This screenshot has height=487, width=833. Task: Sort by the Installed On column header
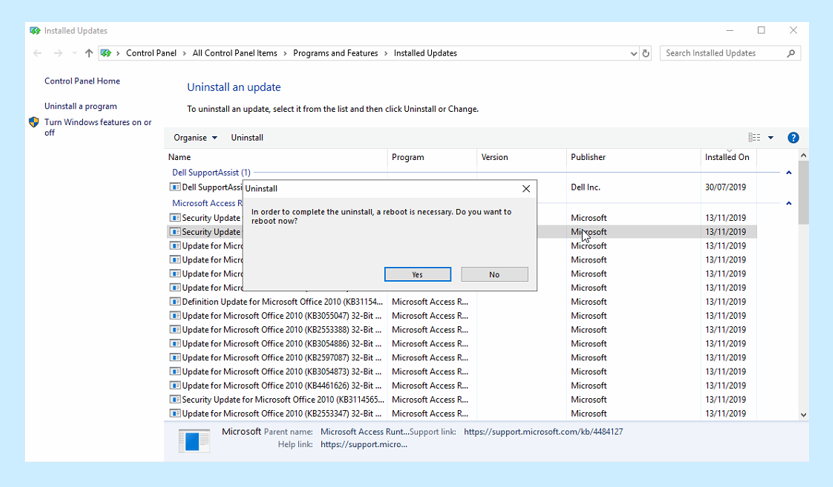728,157
